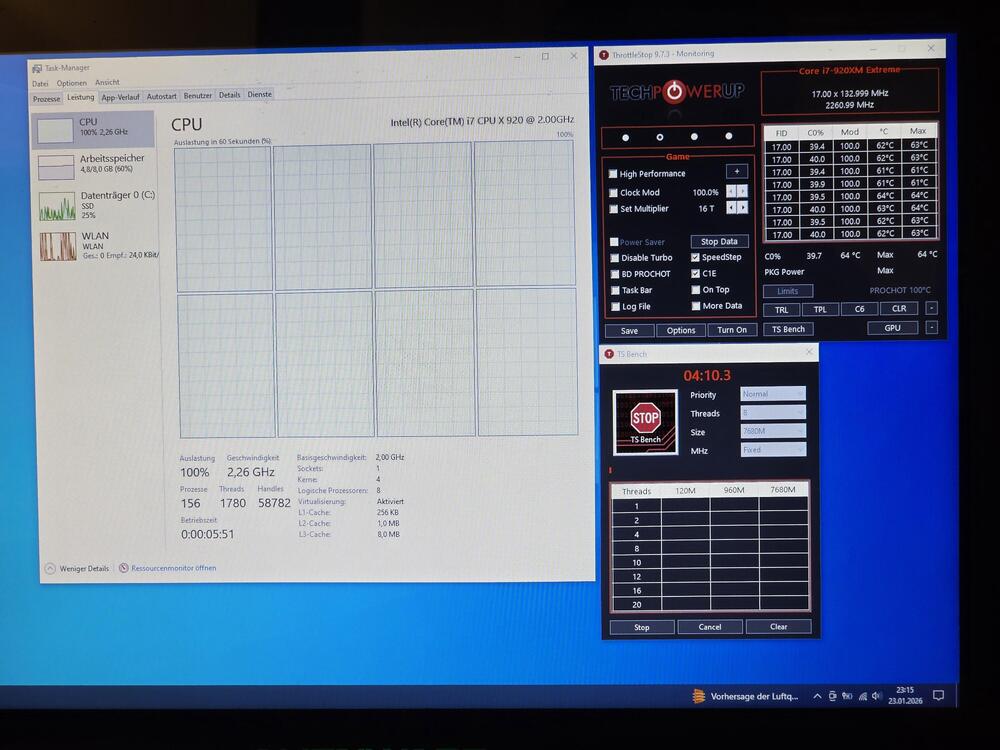Select the second profile radio button

tap(660, 137)
